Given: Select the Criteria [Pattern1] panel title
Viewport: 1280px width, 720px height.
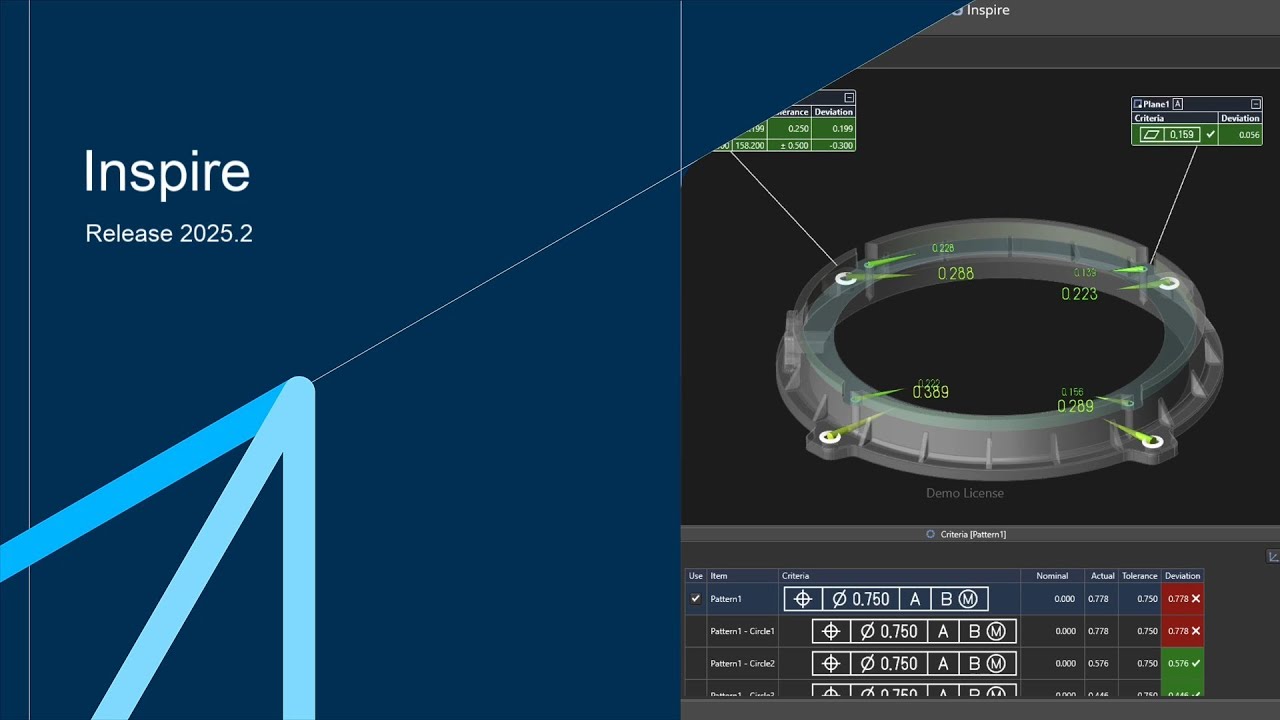Looking at the screenshot, I should [973, 534].
